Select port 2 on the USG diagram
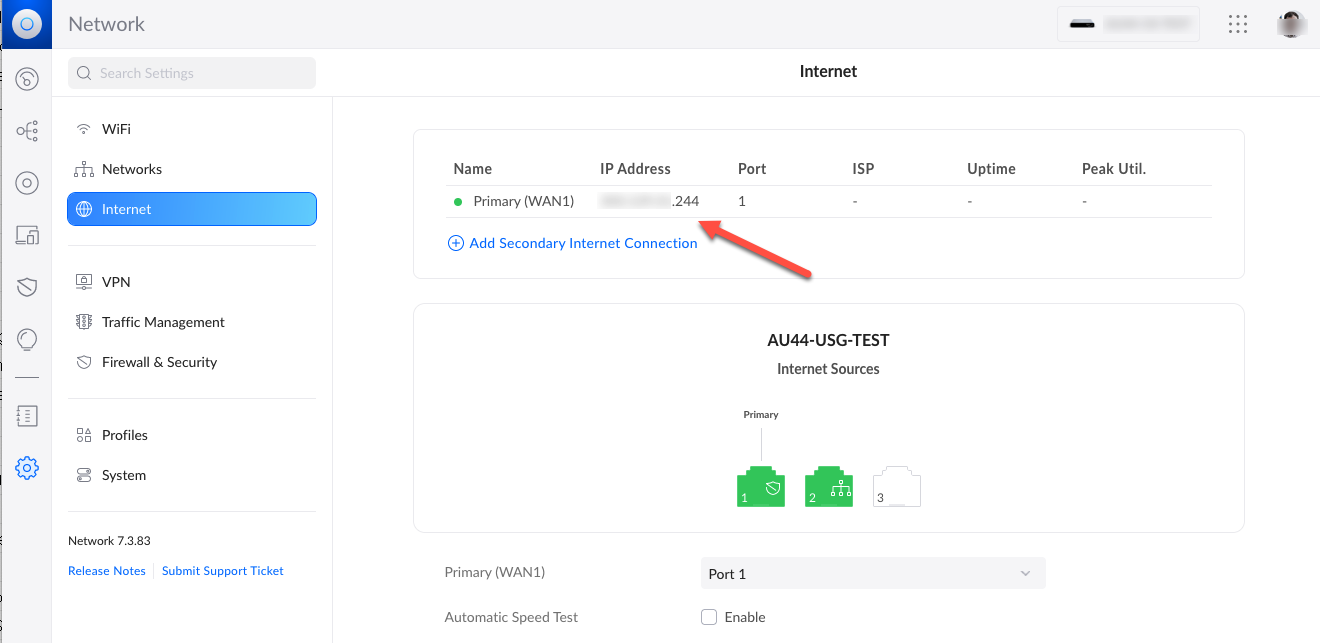This screenshot has height=643, width=1320. click(828, 487)
